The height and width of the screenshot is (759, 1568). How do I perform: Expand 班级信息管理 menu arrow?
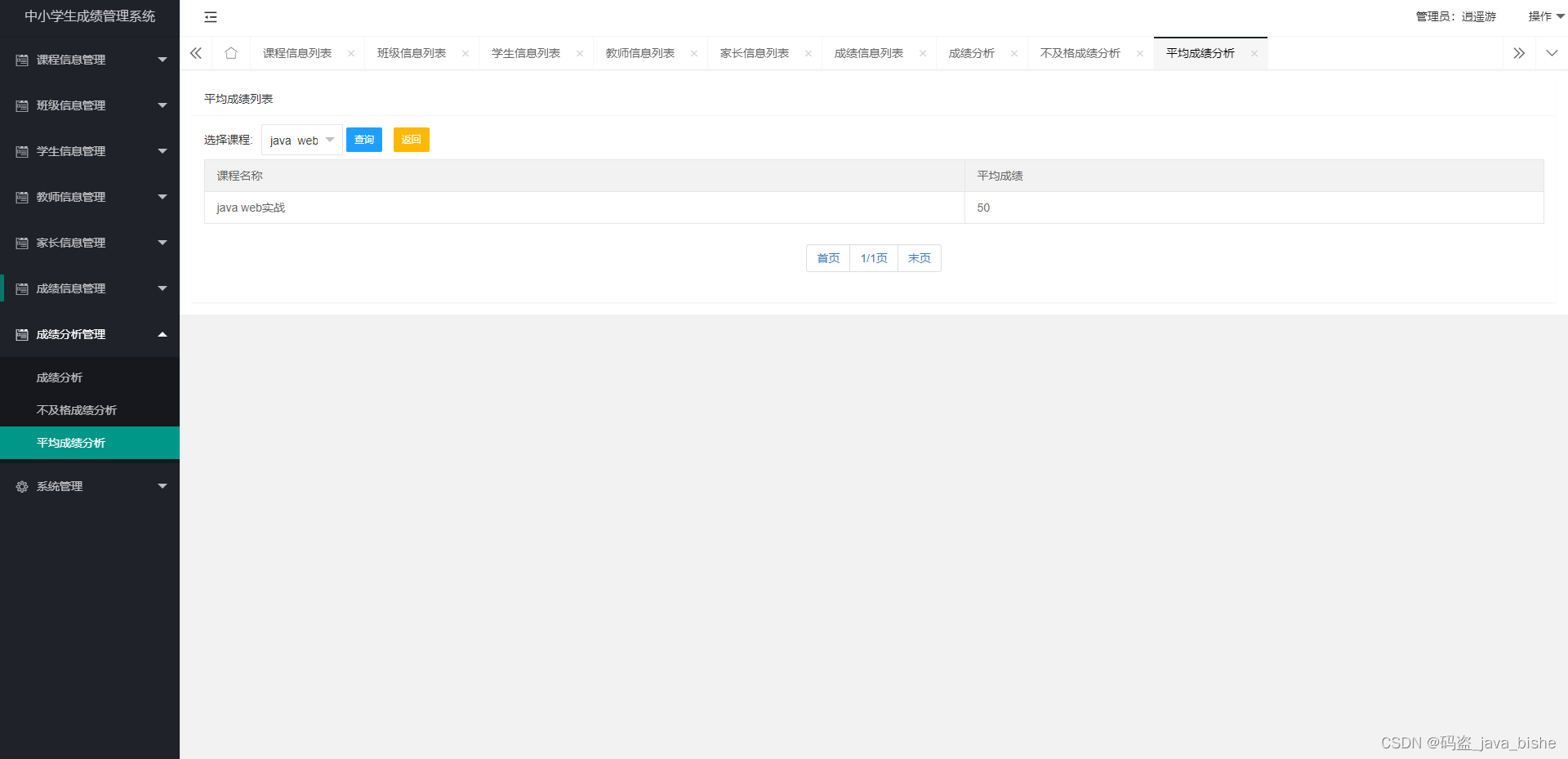(x=163, y=105)
